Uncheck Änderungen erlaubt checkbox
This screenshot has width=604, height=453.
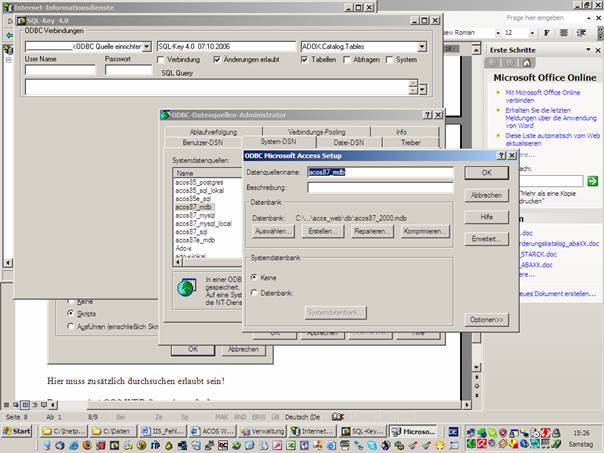pyautogui.click(x=217, y=60)
